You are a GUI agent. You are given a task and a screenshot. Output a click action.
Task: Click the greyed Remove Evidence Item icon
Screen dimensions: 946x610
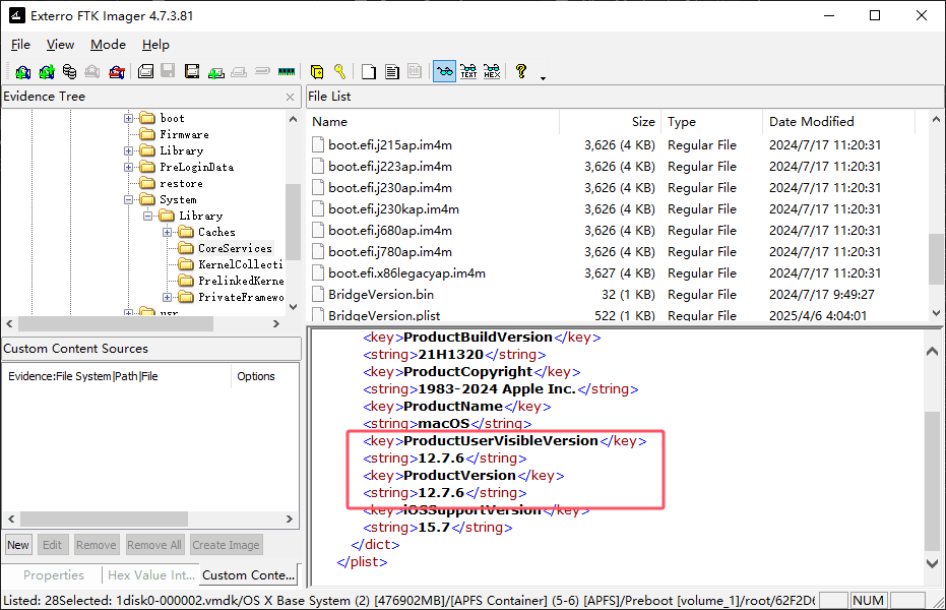point(92,72)
